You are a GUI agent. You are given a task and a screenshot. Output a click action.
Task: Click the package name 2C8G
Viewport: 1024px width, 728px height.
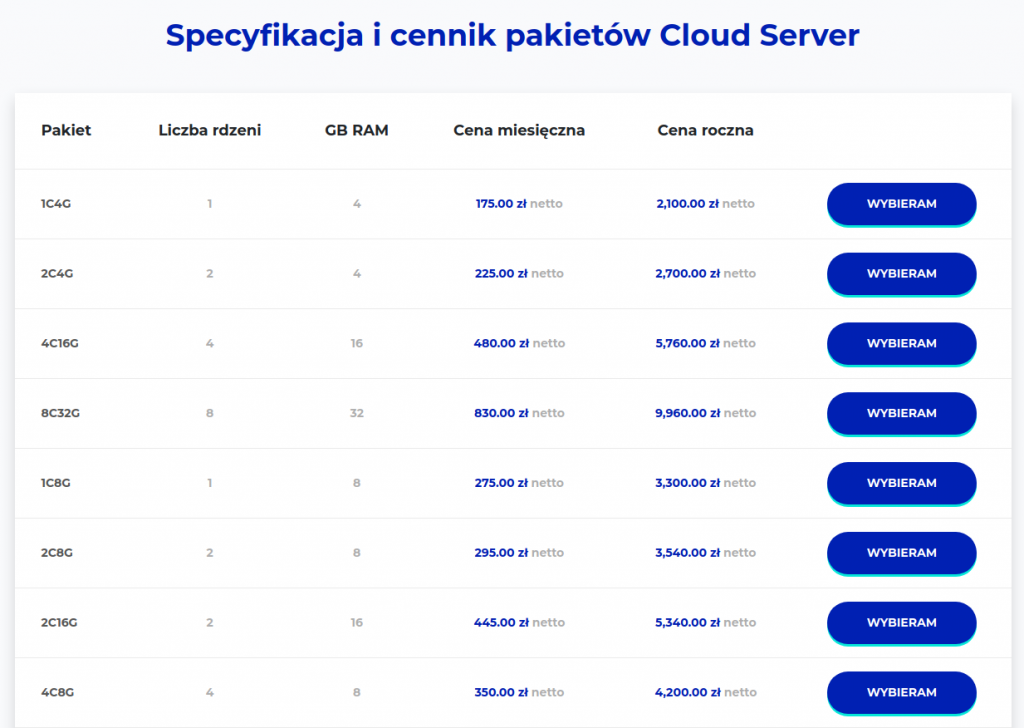tap(57, 553)
